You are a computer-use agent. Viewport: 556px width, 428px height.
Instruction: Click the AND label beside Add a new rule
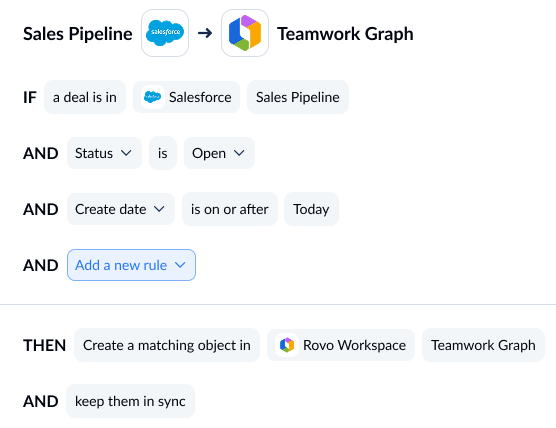point(41,266)
